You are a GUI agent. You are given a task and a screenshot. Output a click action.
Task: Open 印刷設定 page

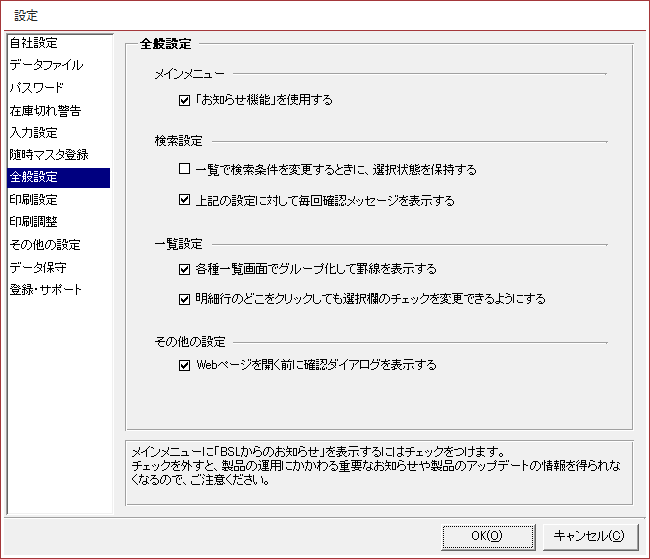[x=33, y=199]
